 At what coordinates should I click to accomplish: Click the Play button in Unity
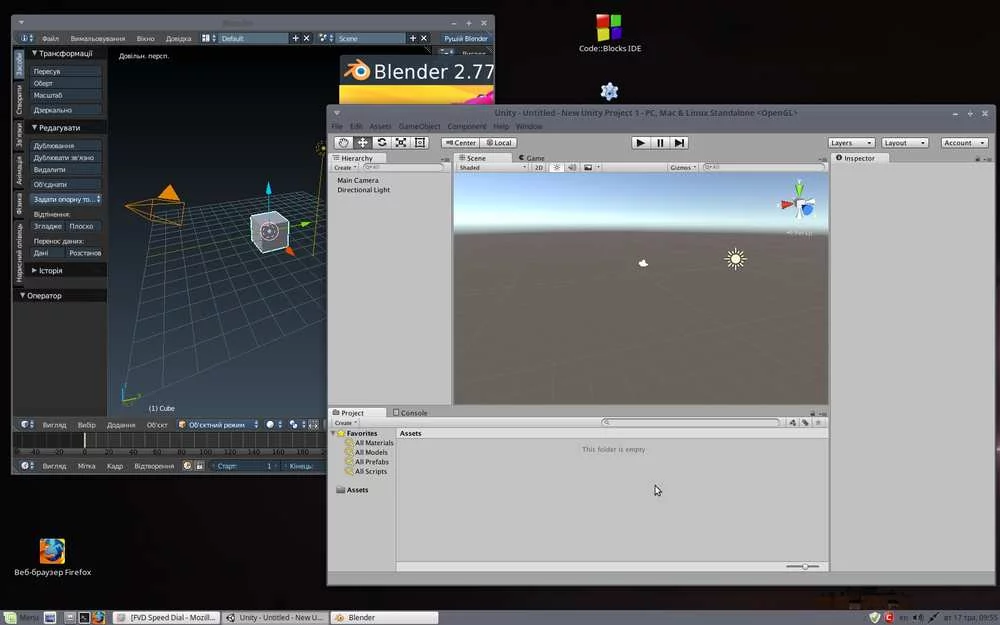(x=641, y=143)
